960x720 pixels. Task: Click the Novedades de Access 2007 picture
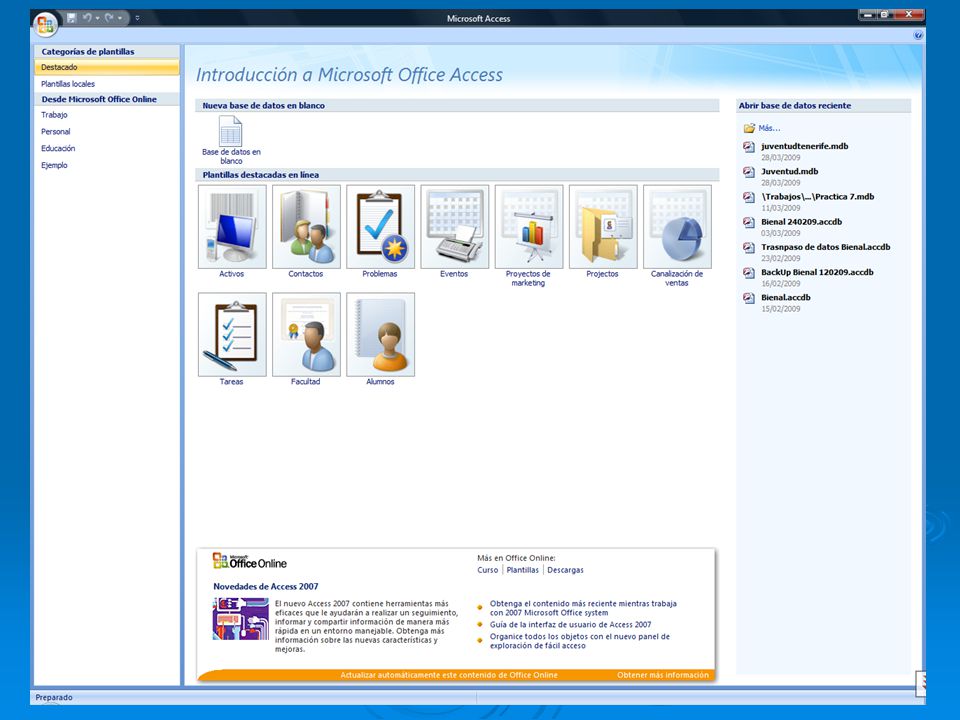pos(241,618)
